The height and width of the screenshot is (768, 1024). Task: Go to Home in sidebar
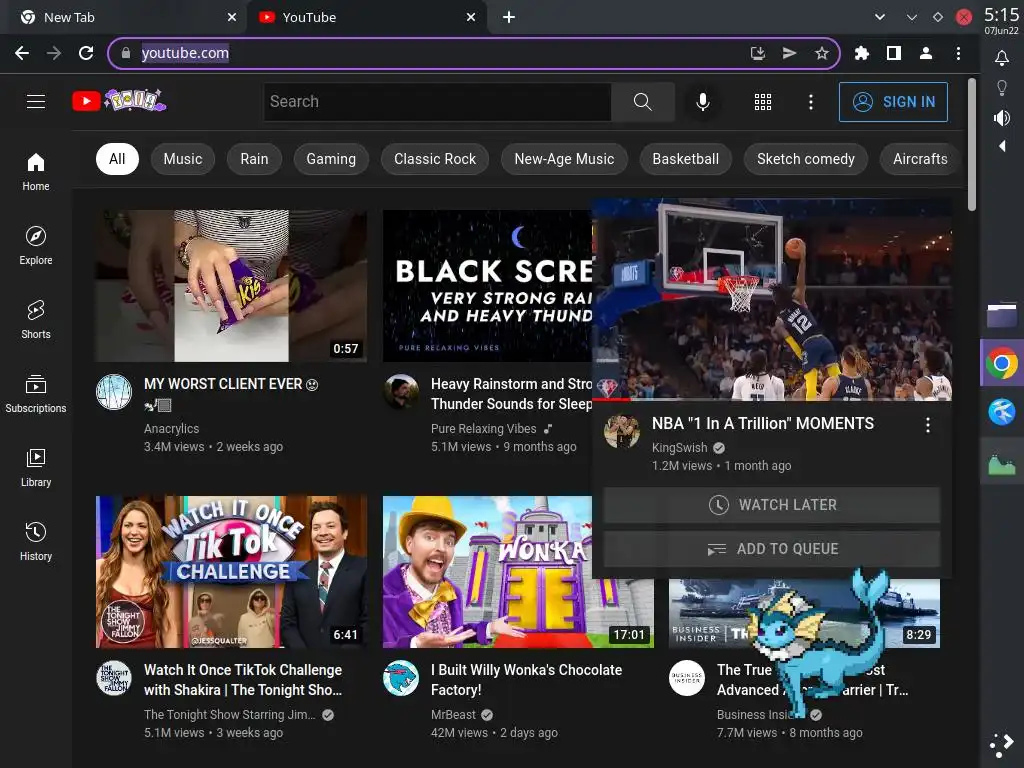[x=36, y=172]
